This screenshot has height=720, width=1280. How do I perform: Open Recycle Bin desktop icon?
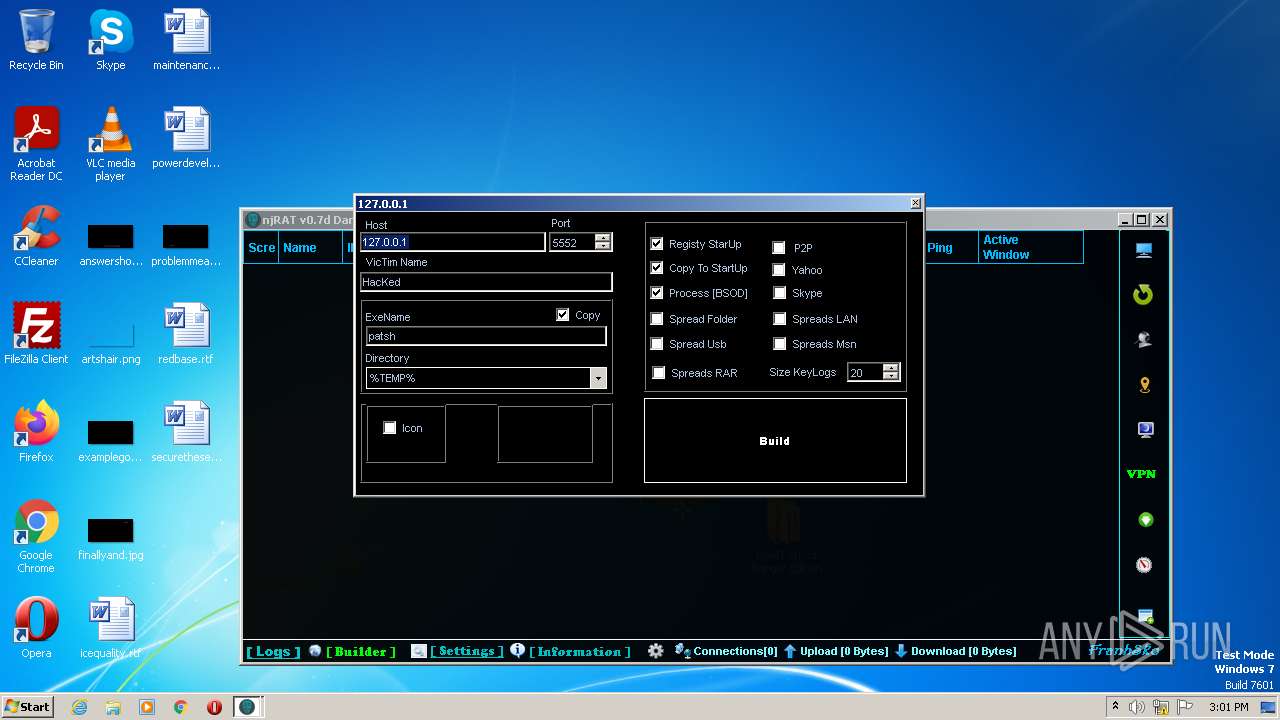point(36,40)
